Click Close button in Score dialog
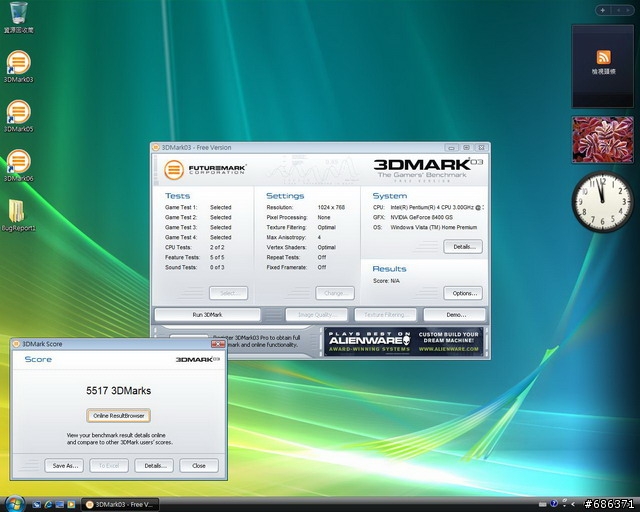The height and width of the screenshot is (512, 640). pos(199,465)
